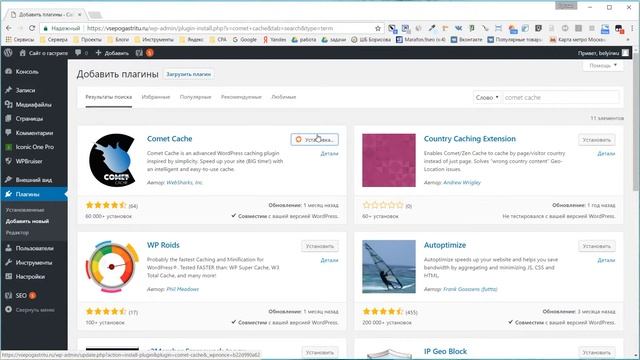Screen dimensions: 640x360
Task: Click the browser address bar URL
Action: pyautogui.click(x=210, y=28)
